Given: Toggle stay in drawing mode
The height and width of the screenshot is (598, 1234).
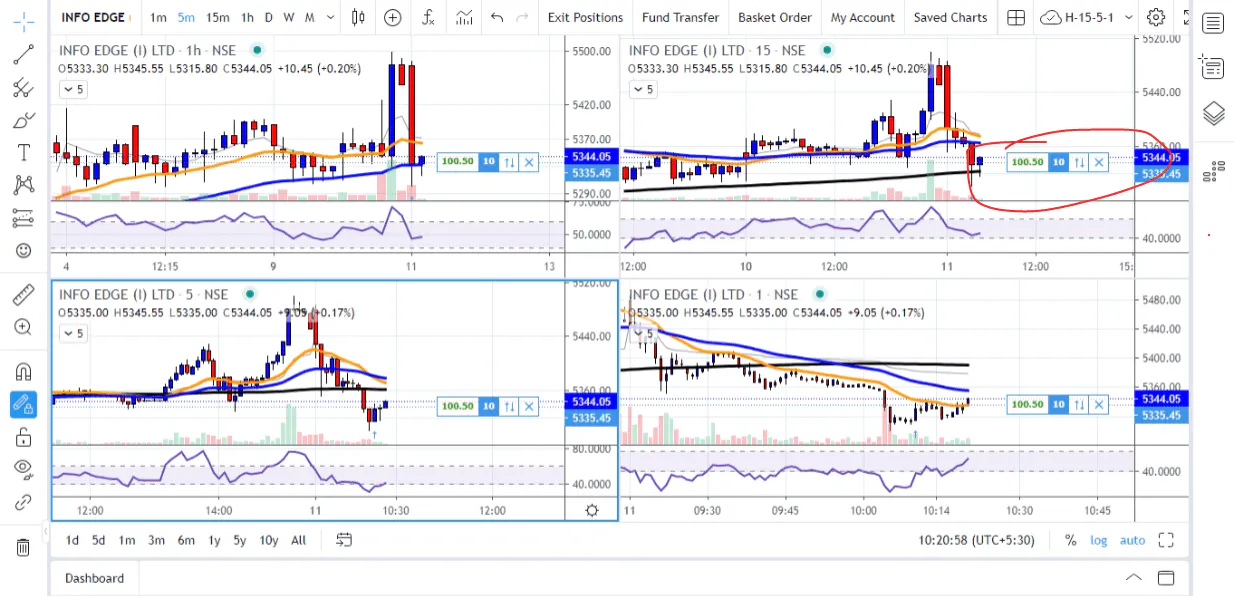Looking at the screenshot, I should click(x=23, y=404).
